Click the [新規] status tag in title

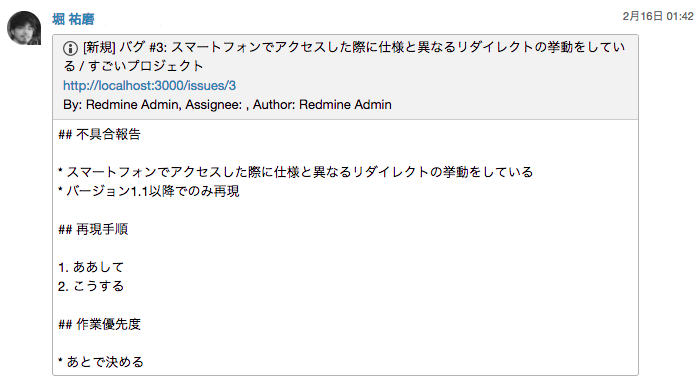point(99,47)
